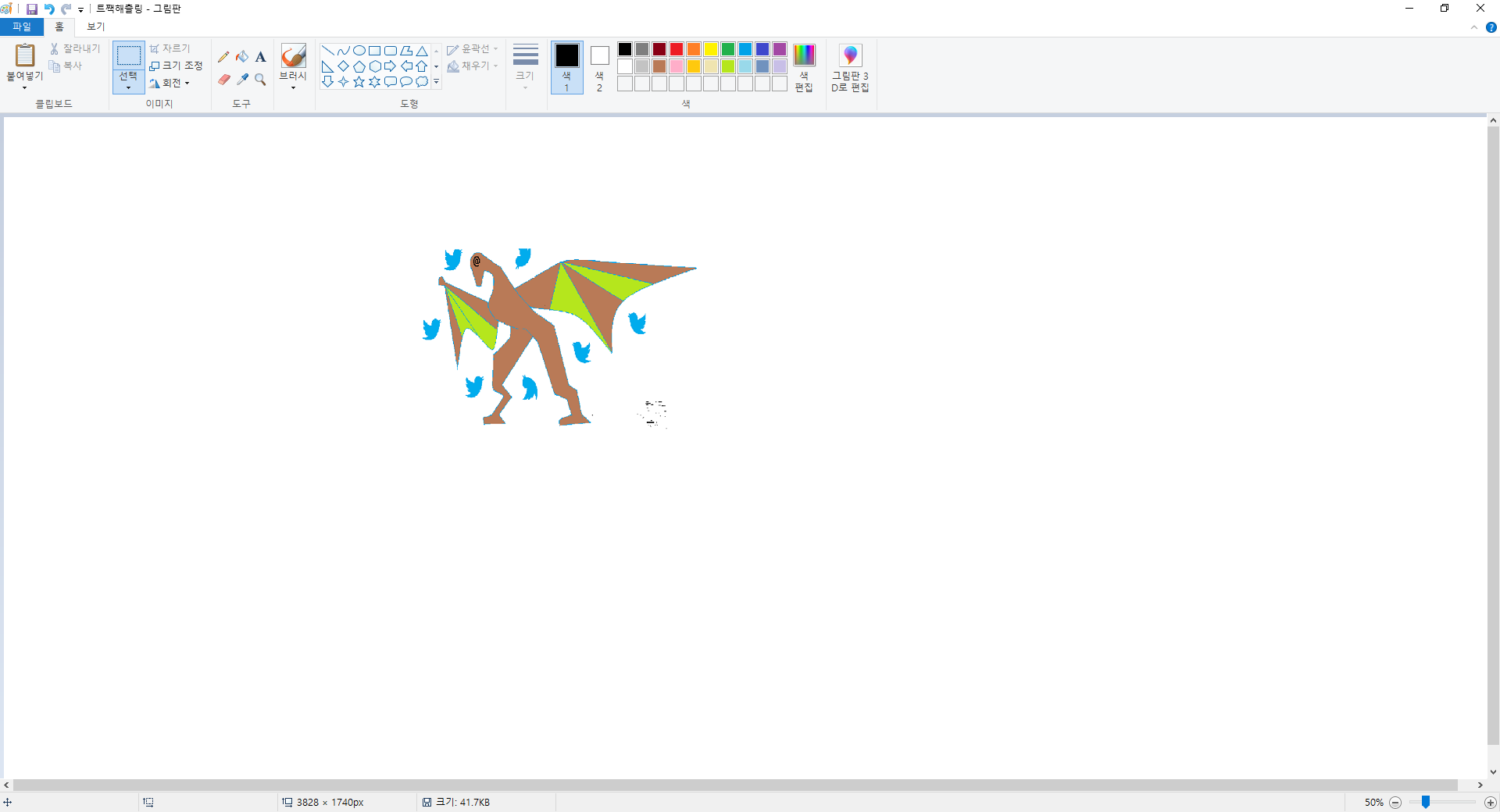This screenshot has height=812, width=1500.
Task: Click the zoom out minus button
Action: pos(1395,803)
